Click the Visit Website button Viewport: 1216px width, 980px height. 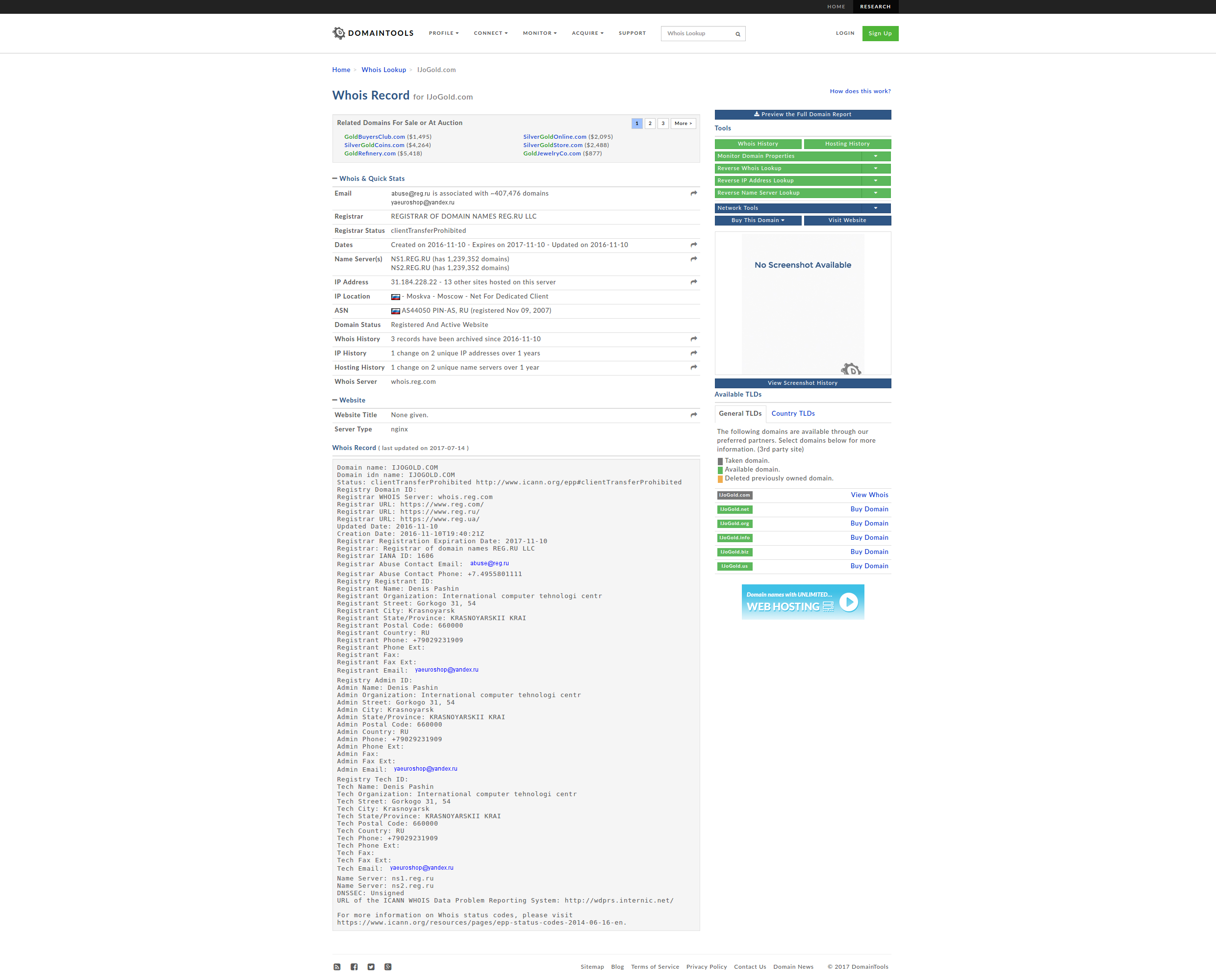pyautogui.click(x=847, y=221)
